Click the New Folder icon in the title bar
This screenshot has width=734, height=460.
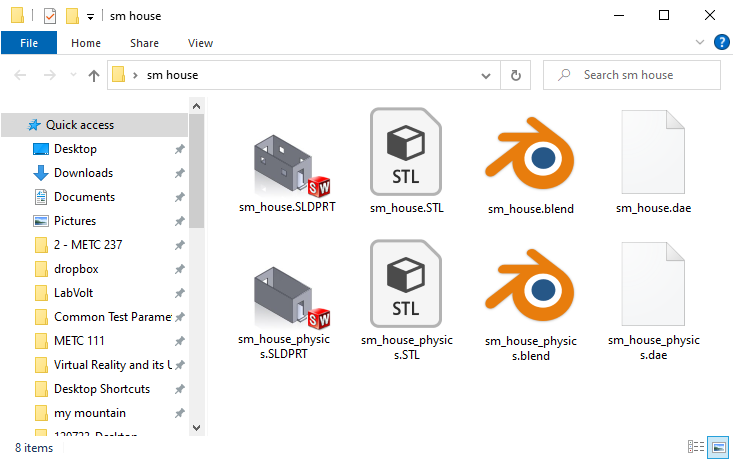coord(72,16)
